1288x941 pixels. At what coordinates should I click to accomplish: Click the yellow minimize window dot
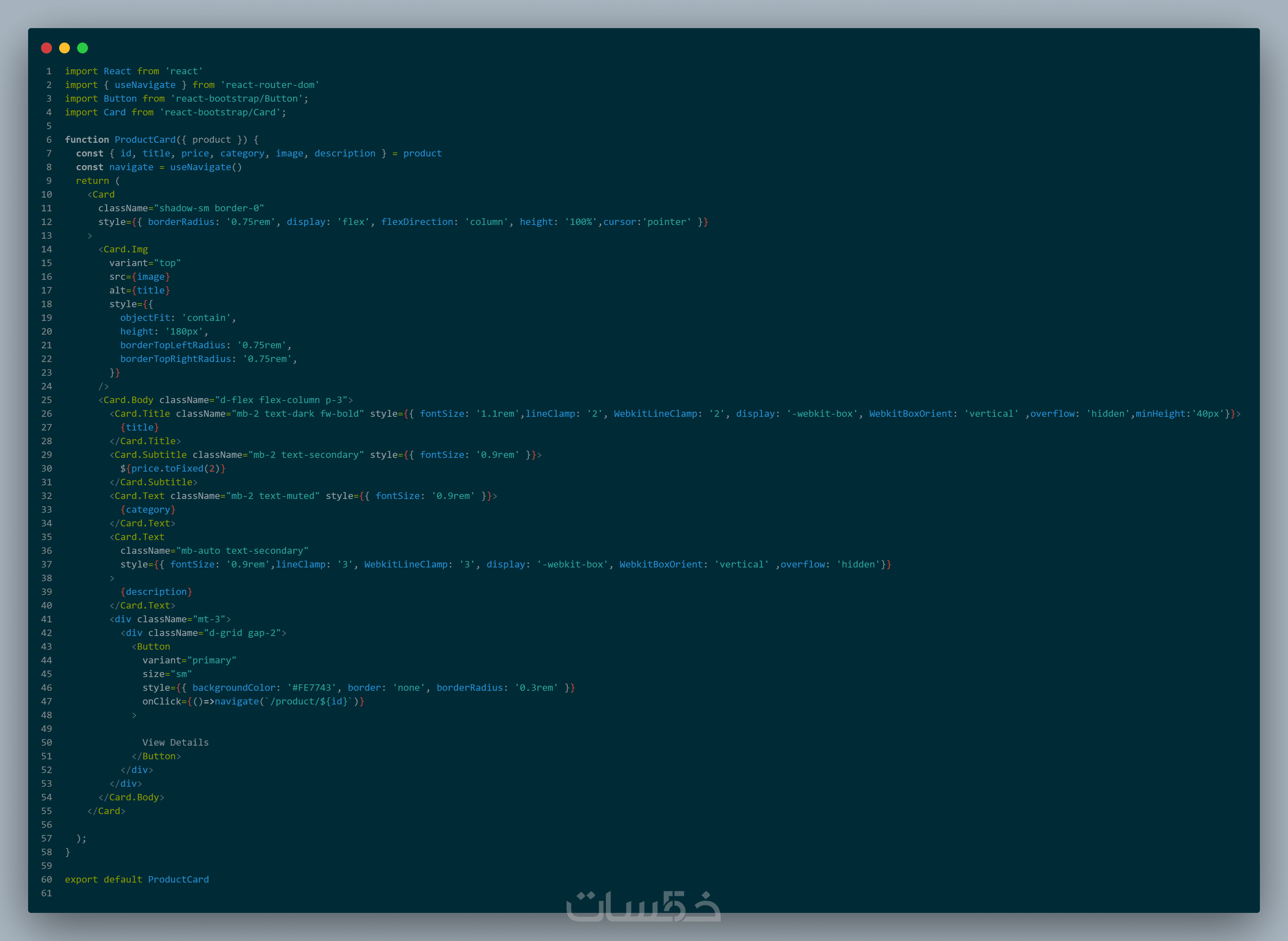65,48
